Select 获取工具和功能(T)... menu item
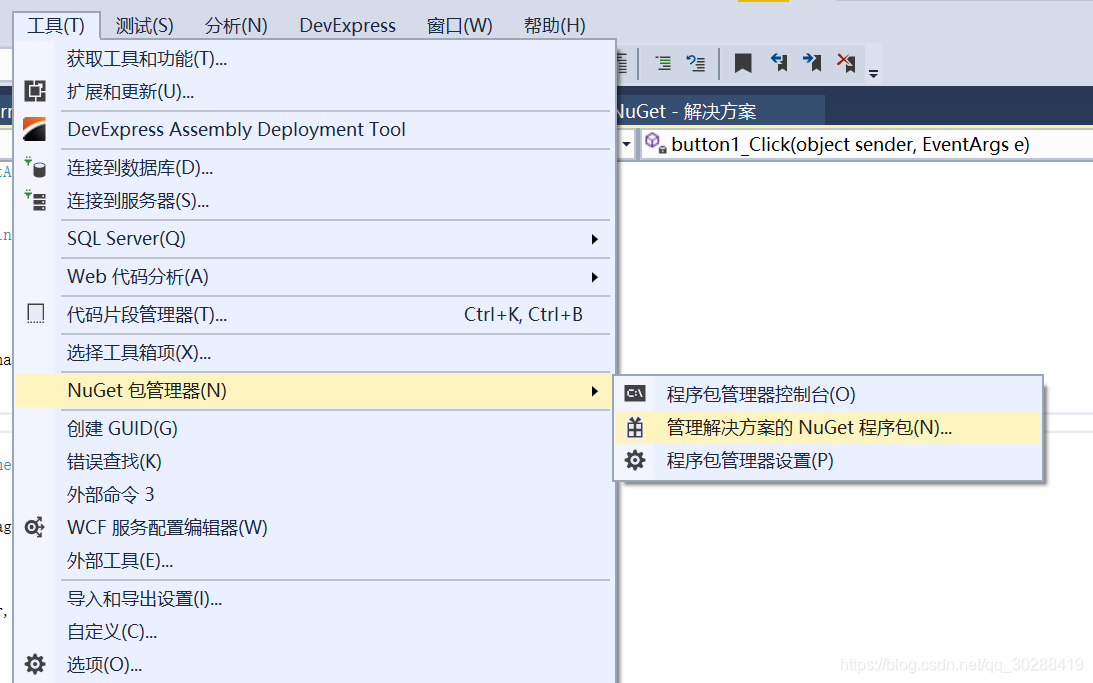Viewport: 1093px width, 683px height. [314, 59]
